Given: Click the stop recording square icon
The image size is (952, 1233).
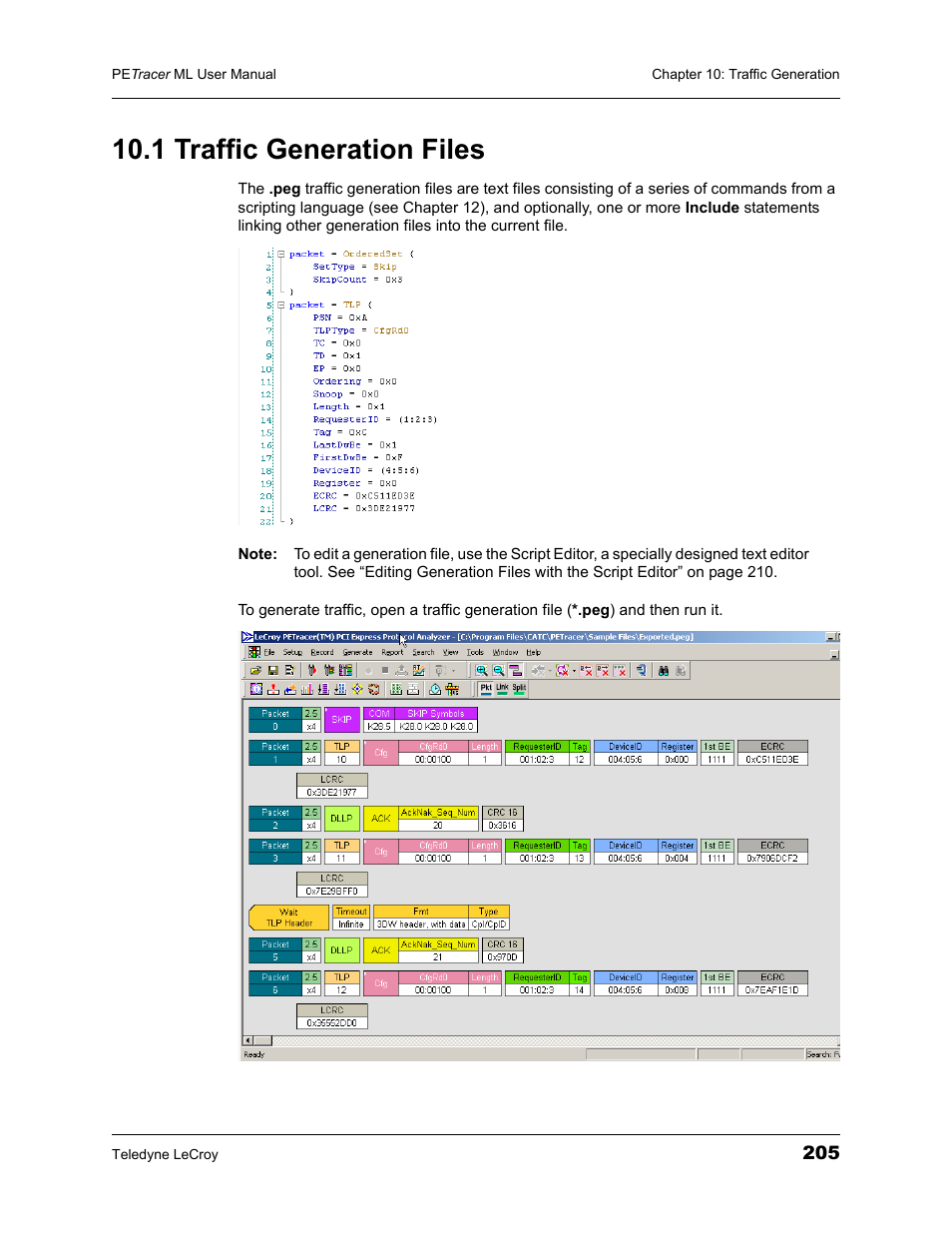Looking at the screenshot, I should (x=384, y=671).
